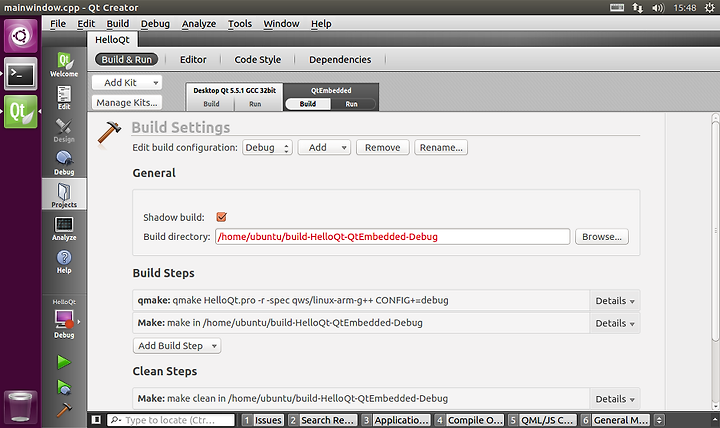Open the Help mode

pos(64,261)
